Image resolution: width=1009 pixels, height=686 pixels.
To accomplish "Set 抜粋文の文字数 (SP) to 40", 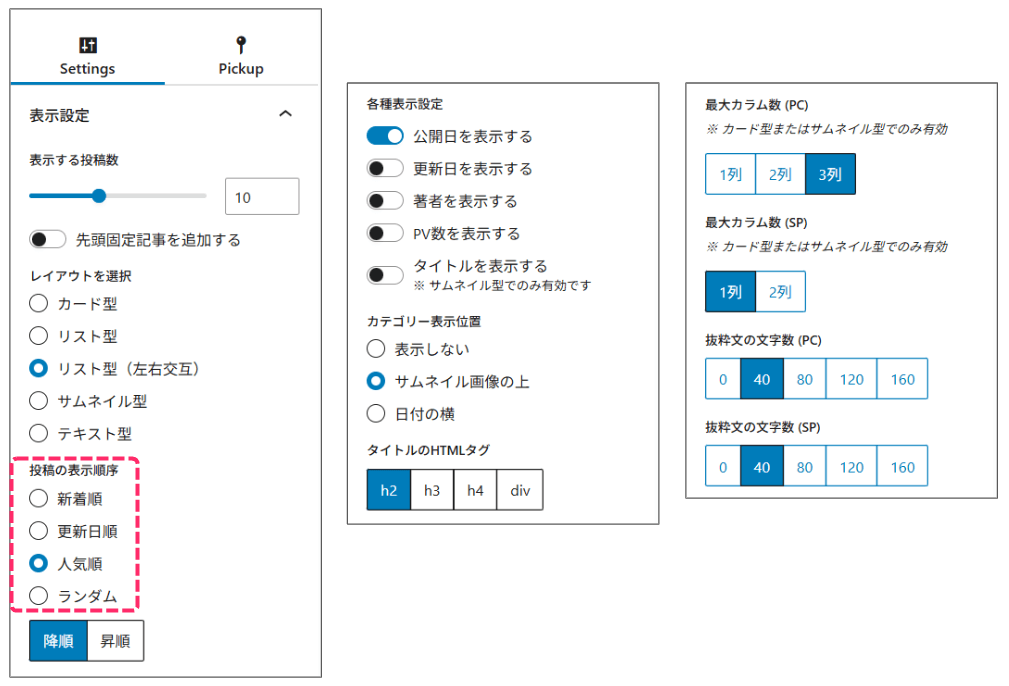I will tap(762, 467).
